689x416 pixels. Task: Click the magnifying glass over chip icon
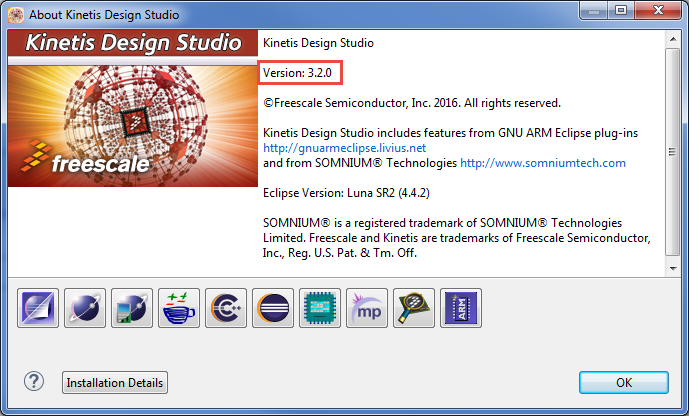pyautogui.click(x=414, y=308)
